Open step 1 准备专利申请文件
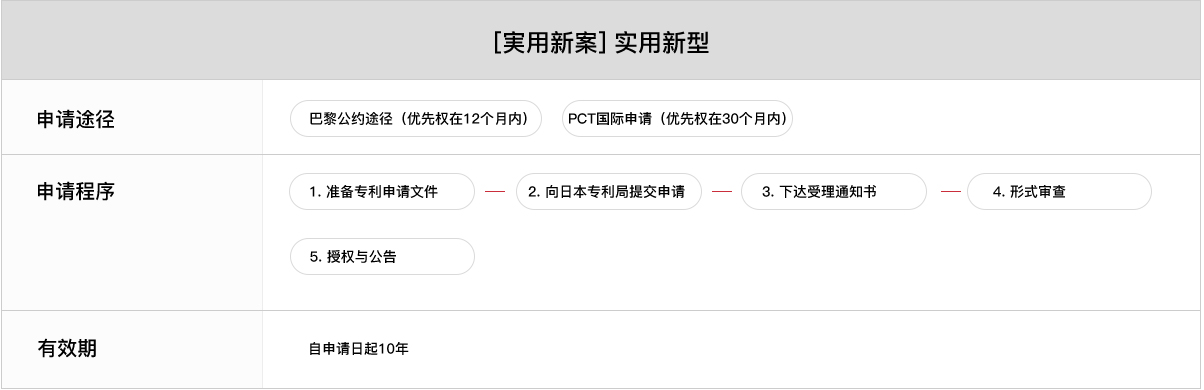This screenshot has width=1204, height=390. click(382, 191)
